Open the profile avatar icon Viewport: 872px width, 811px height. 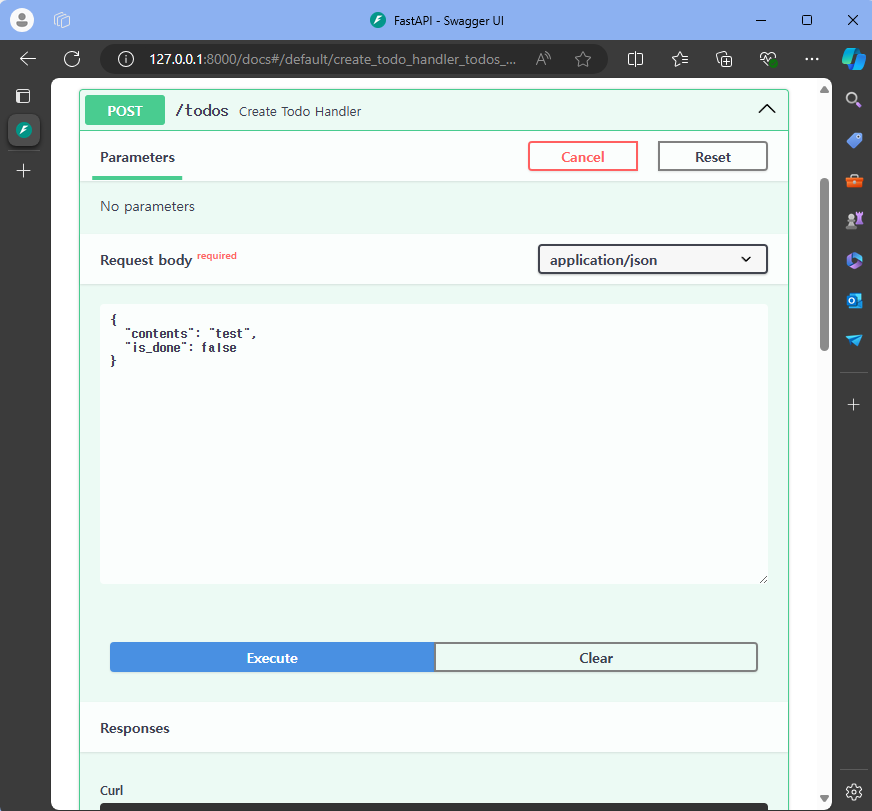point(22,20)
